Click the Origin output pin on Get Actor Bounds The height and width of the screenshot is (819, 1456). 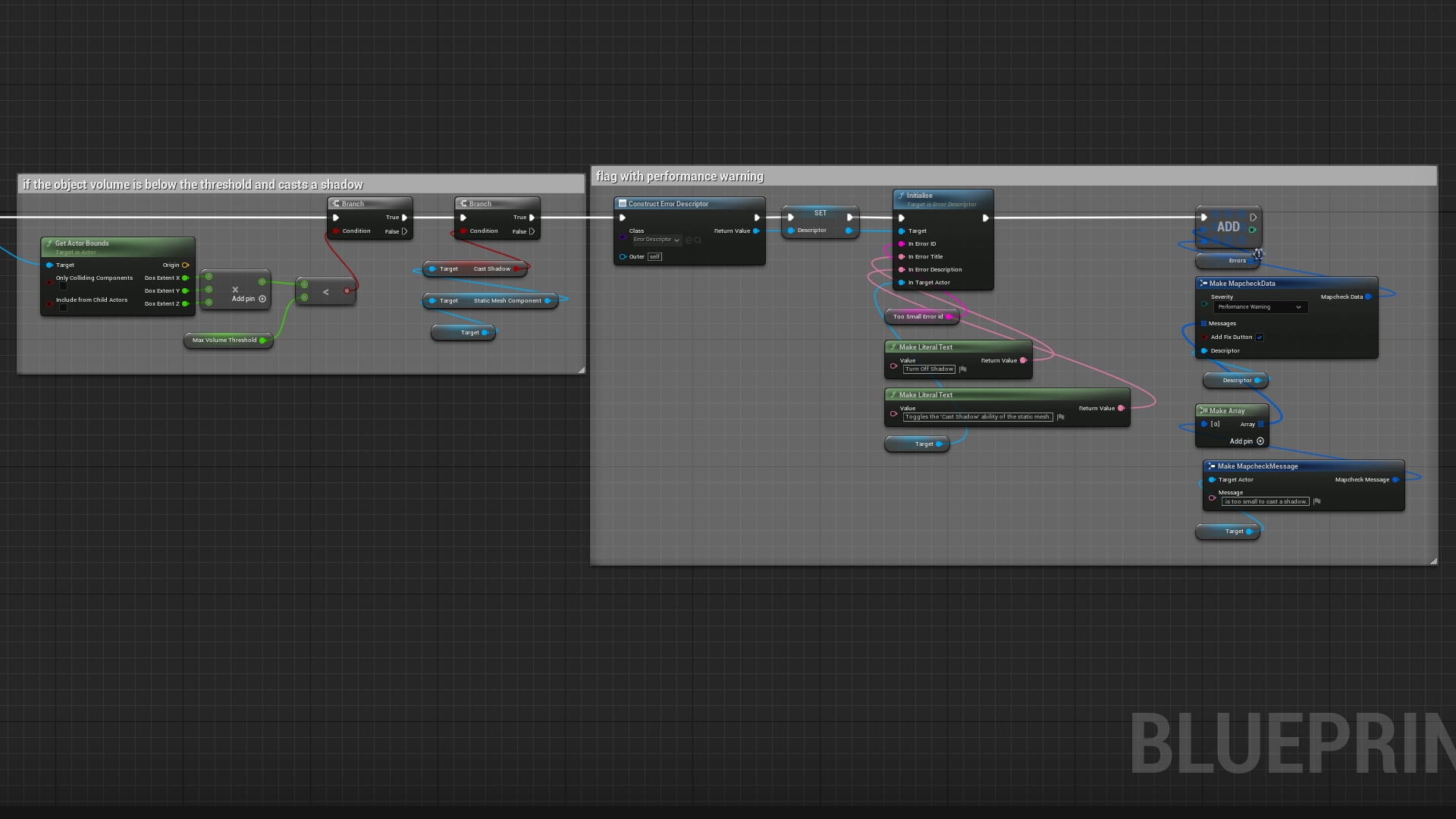[185, 265]
